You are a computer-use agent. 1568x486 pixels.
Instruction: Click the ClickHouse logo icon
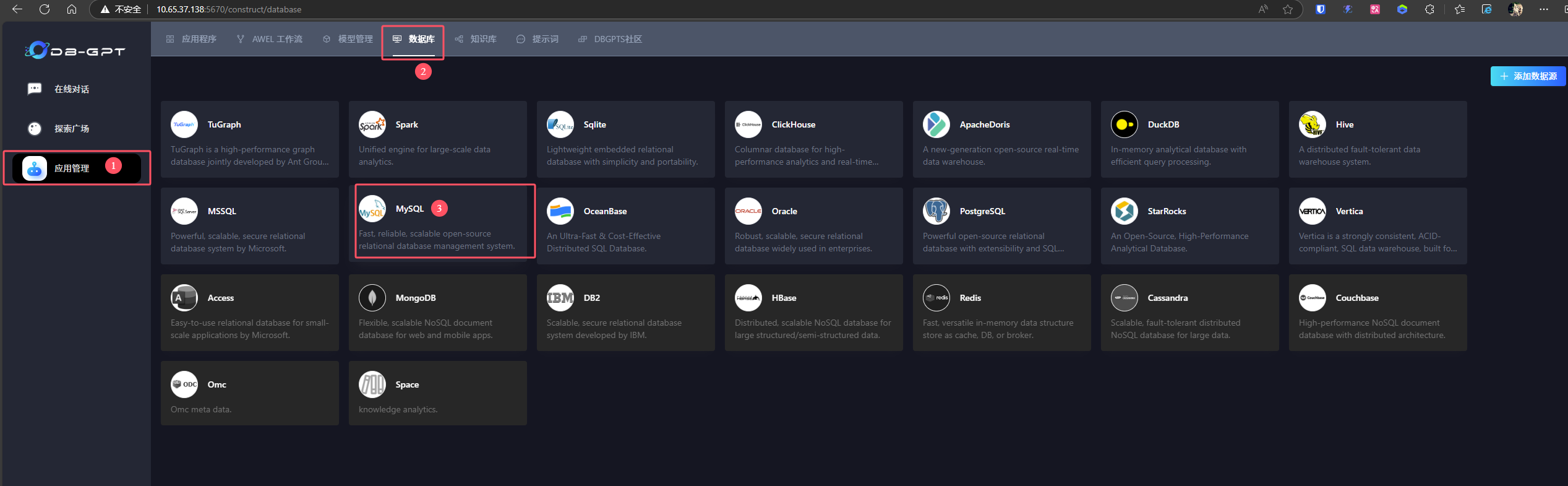click(x=748, y=124)
